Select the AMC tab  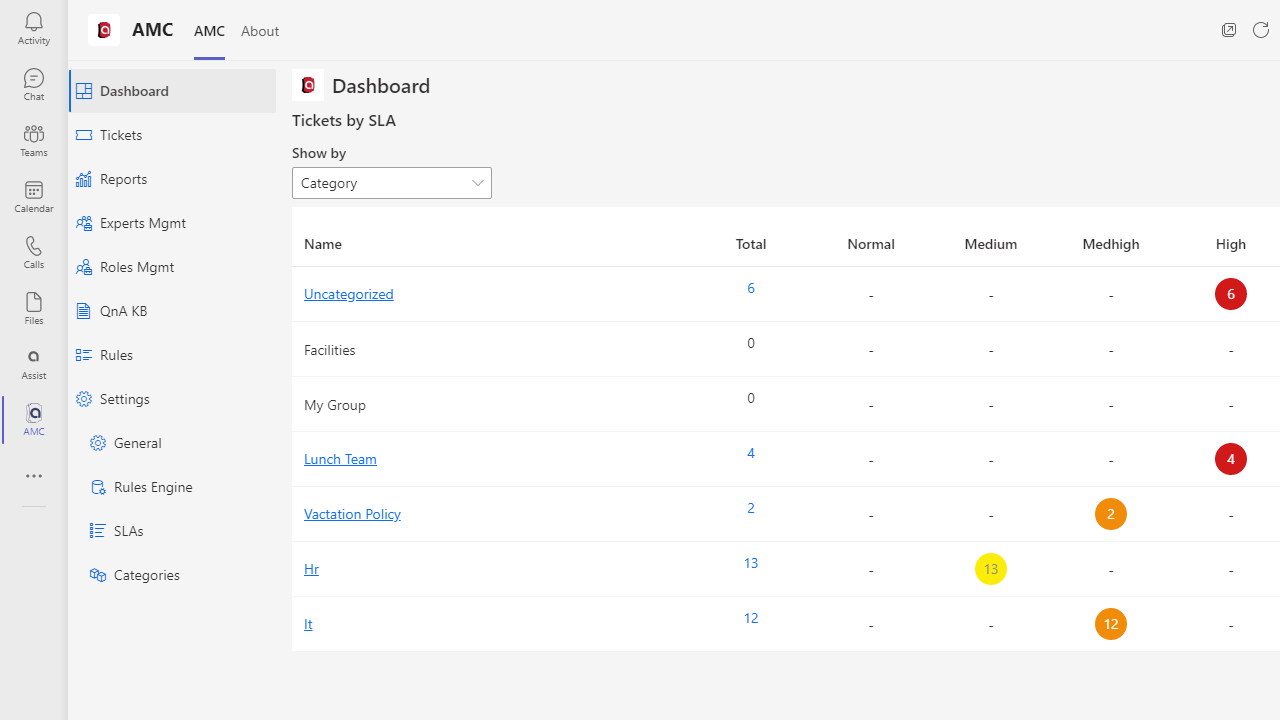coord(209,31)
